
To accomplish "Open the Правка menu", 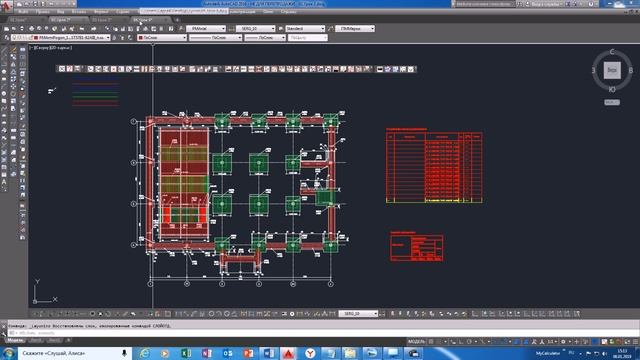I will (x=42, y=12).
